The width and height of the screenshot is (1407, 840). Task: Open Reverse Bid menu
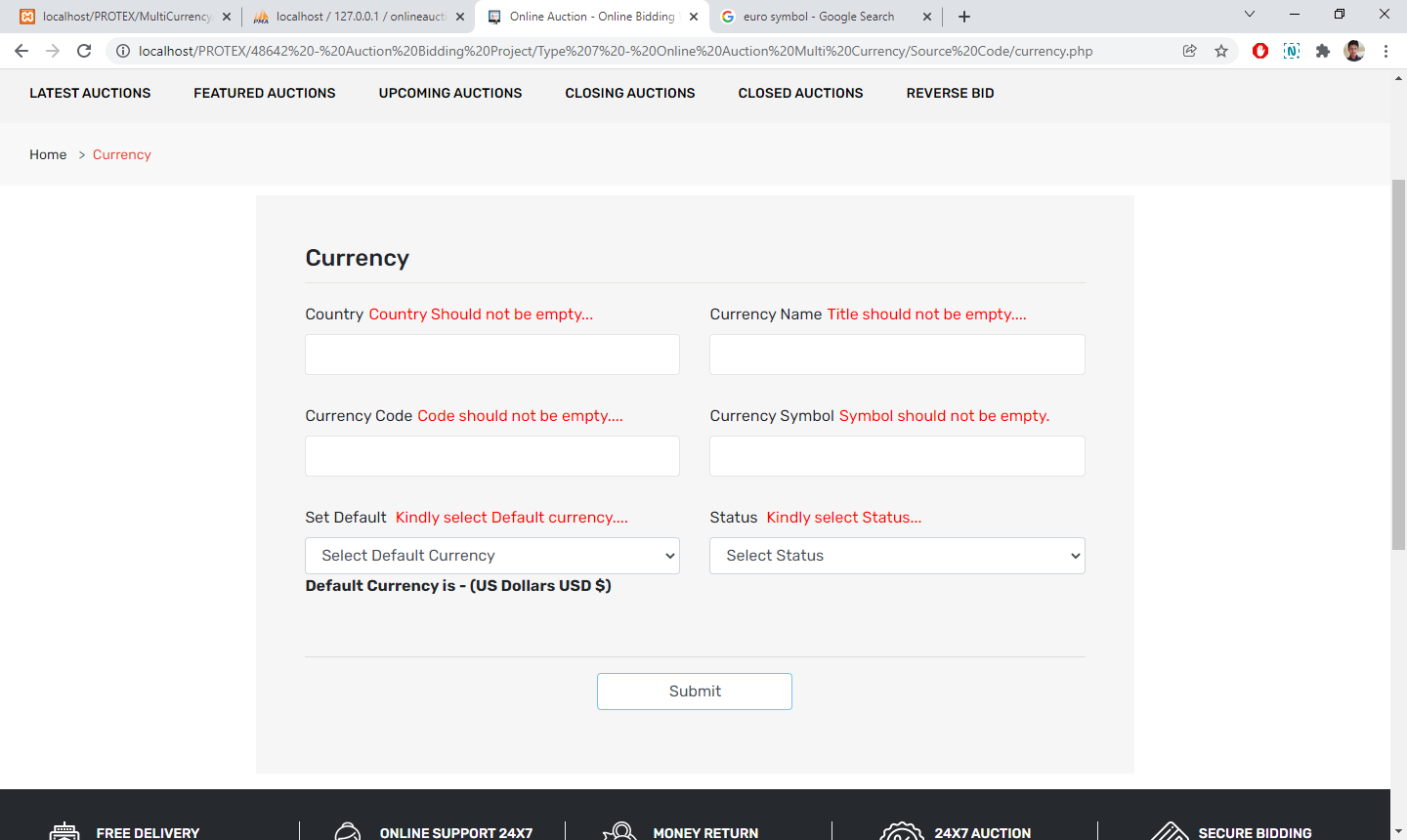(951, 93)
